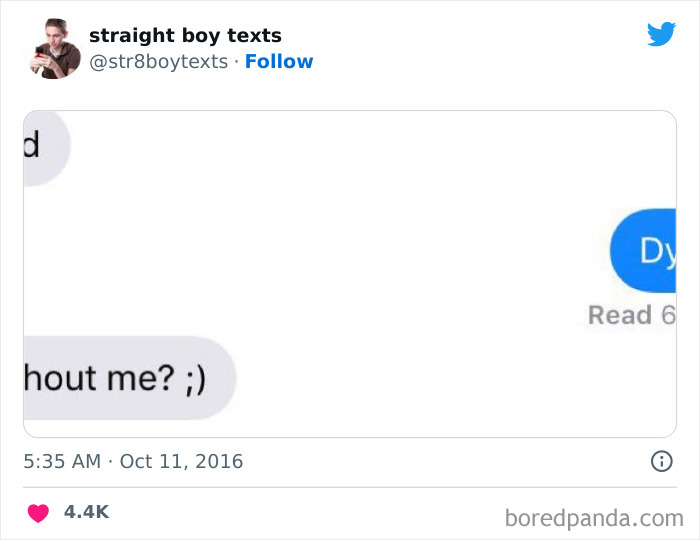Click the 4.4K likes count

pyautogui.click(x=86, y=512)
